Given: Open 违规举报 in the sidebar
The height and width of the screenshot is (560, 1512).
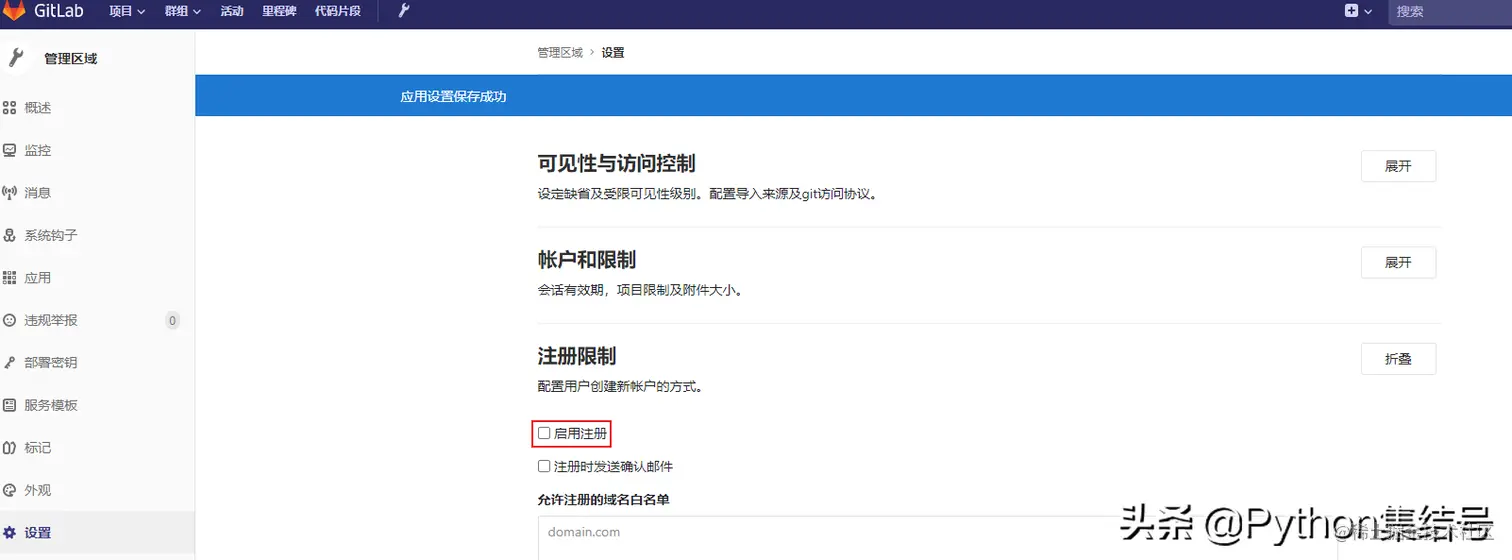Looking at the screenshot, I should [51, 320].
